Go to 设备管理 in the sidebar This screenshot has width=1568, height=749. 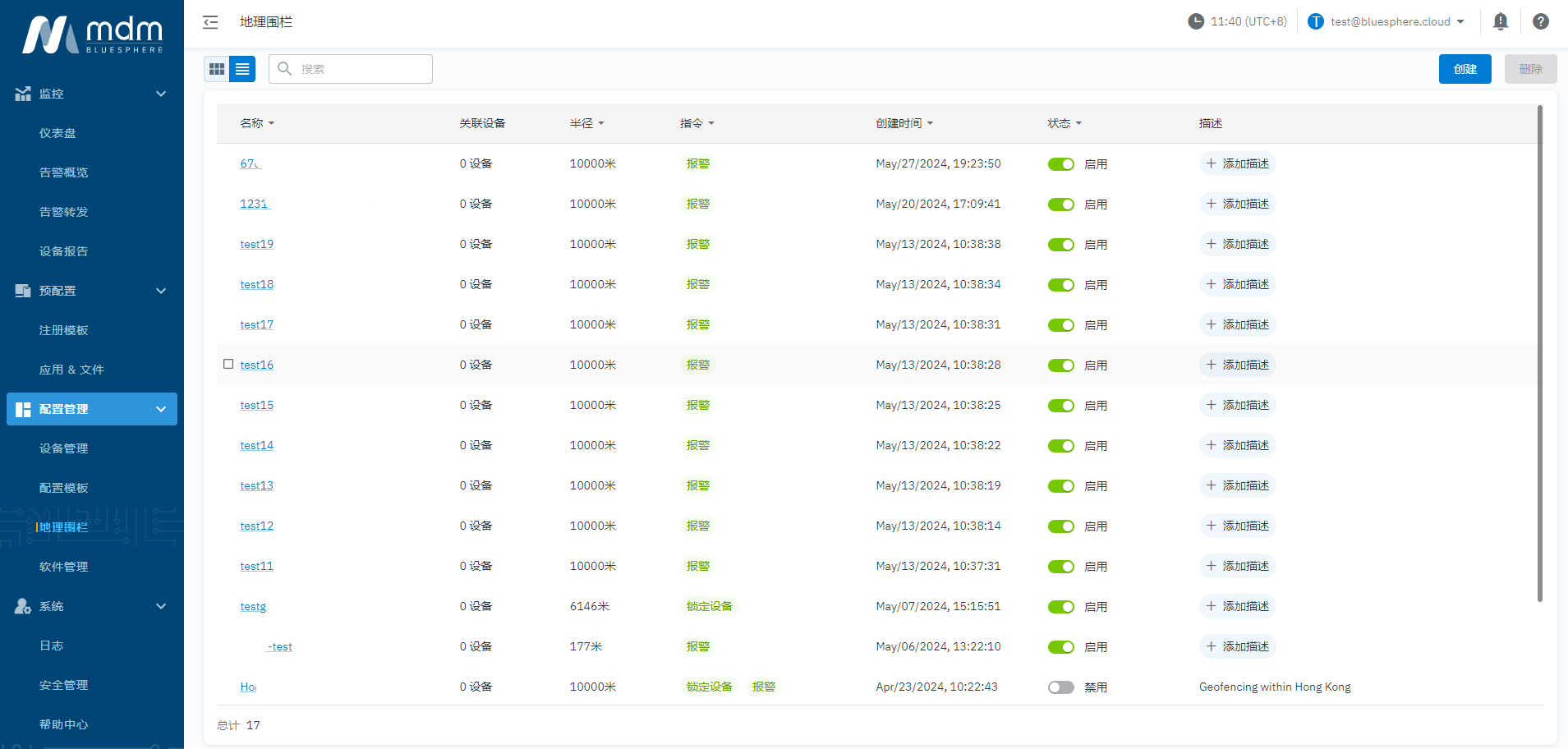click(x=64, y=448)
